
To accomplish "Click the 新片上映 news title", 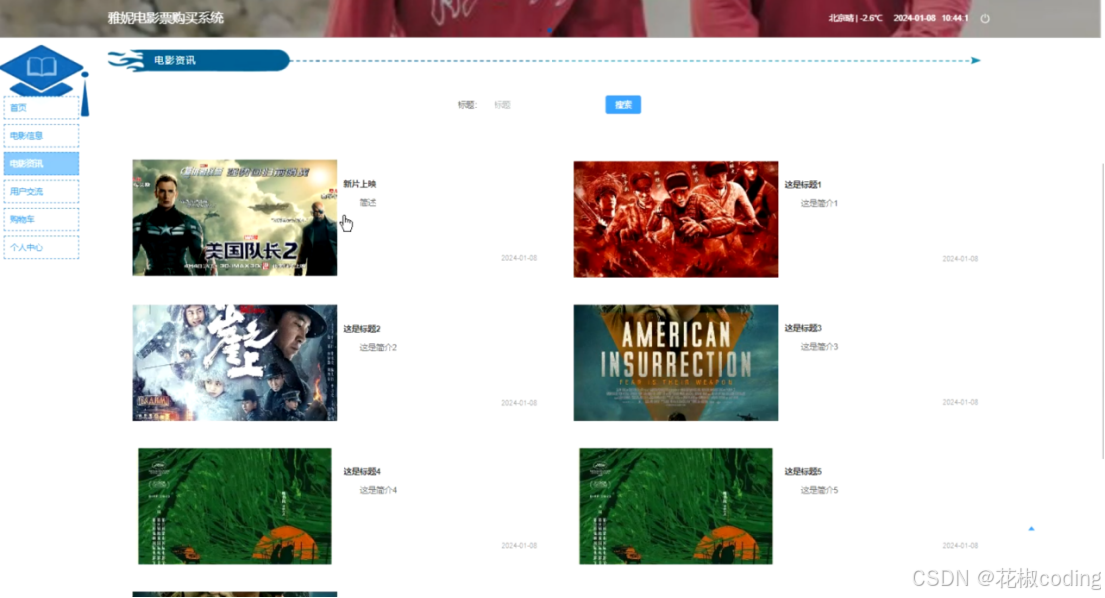I will (359, 184).
